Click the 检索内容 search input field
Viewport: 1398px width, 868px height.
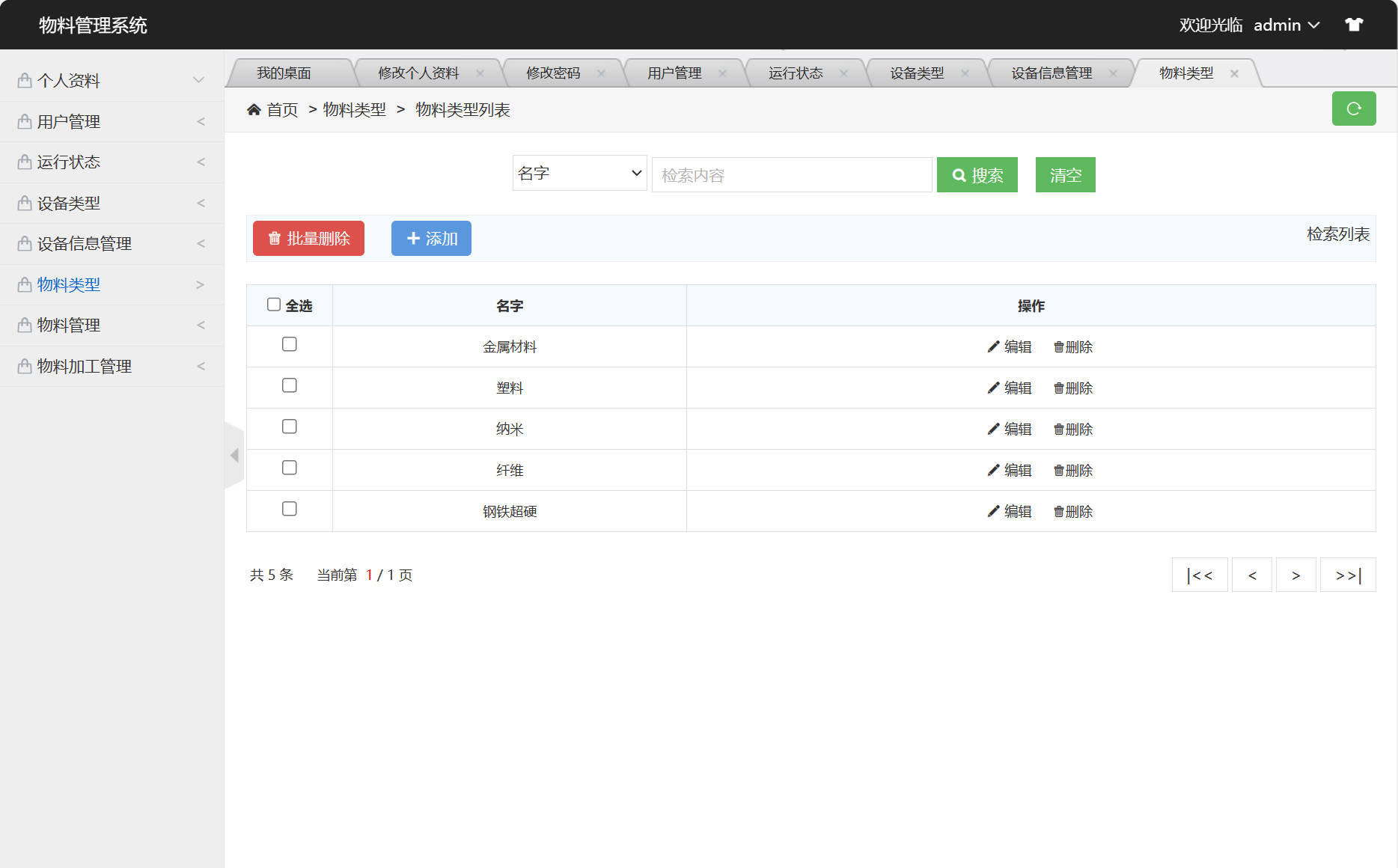pyautogui.click(x=791, y=174)
